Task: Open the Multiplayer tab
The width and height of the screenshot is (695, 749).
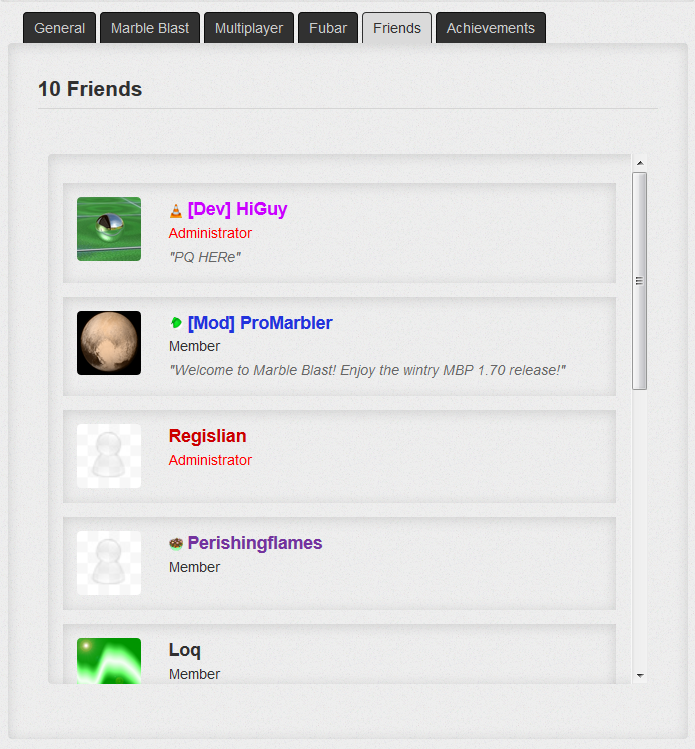Action: coord(249,28)
